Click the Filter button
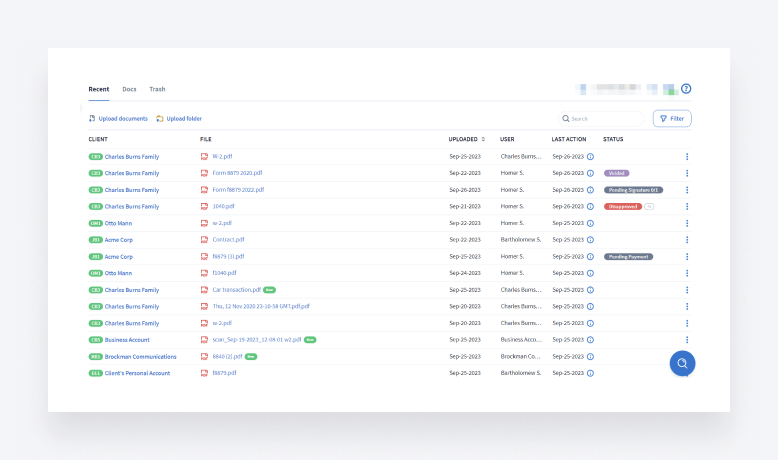The width and height of the screenshot is (778, 466). 672,119
